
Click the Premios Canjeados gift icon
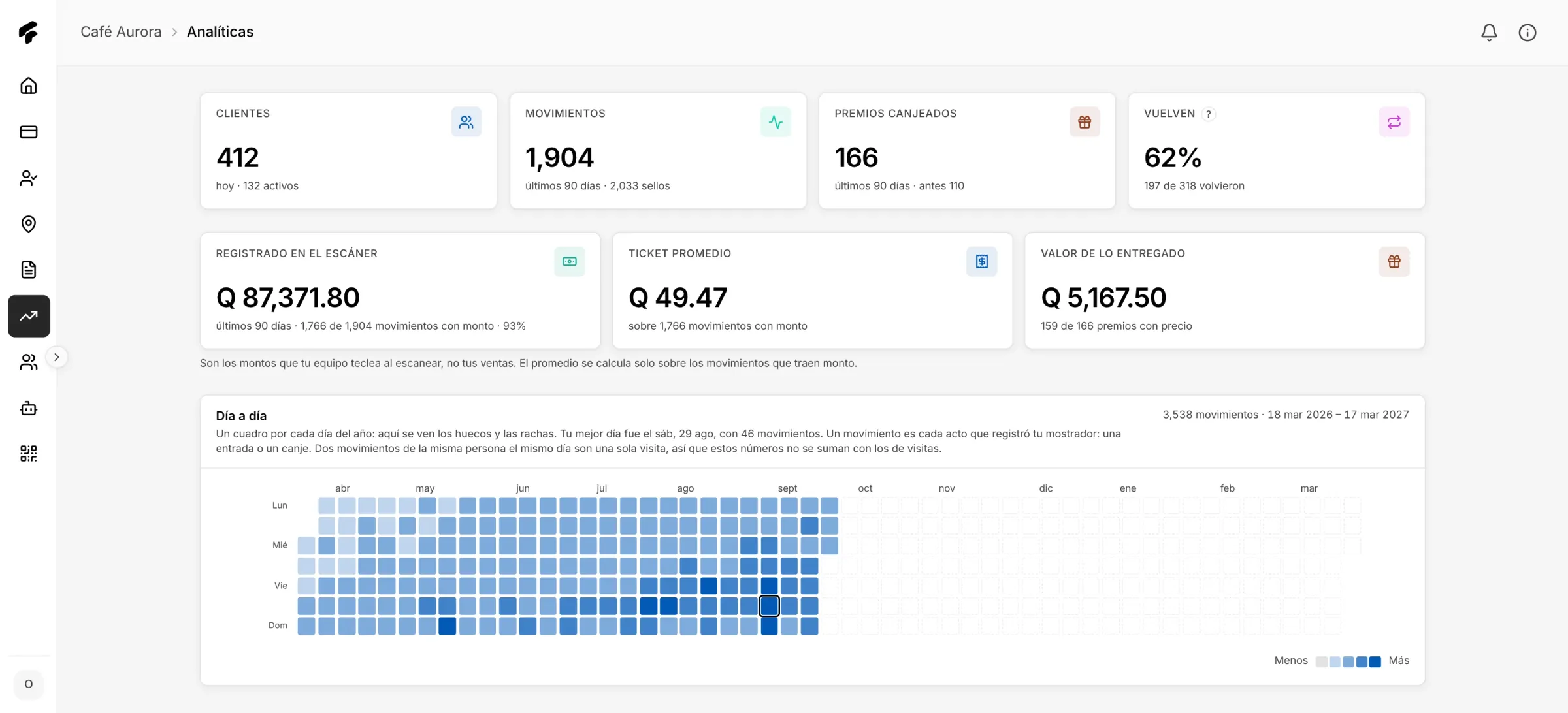coord(1085,122)
